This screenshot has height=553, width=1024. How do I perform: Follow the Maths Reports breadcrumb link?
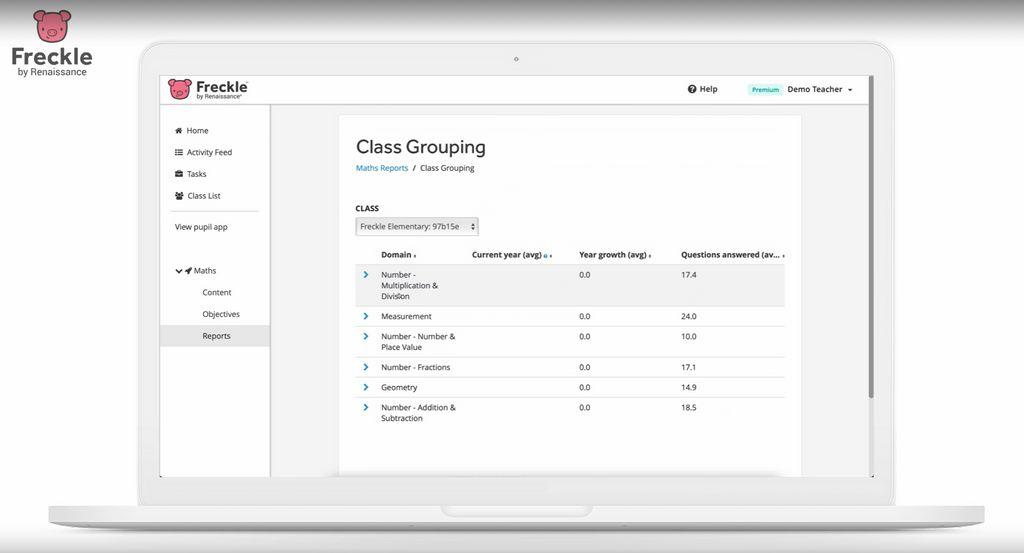pos(382,168)
